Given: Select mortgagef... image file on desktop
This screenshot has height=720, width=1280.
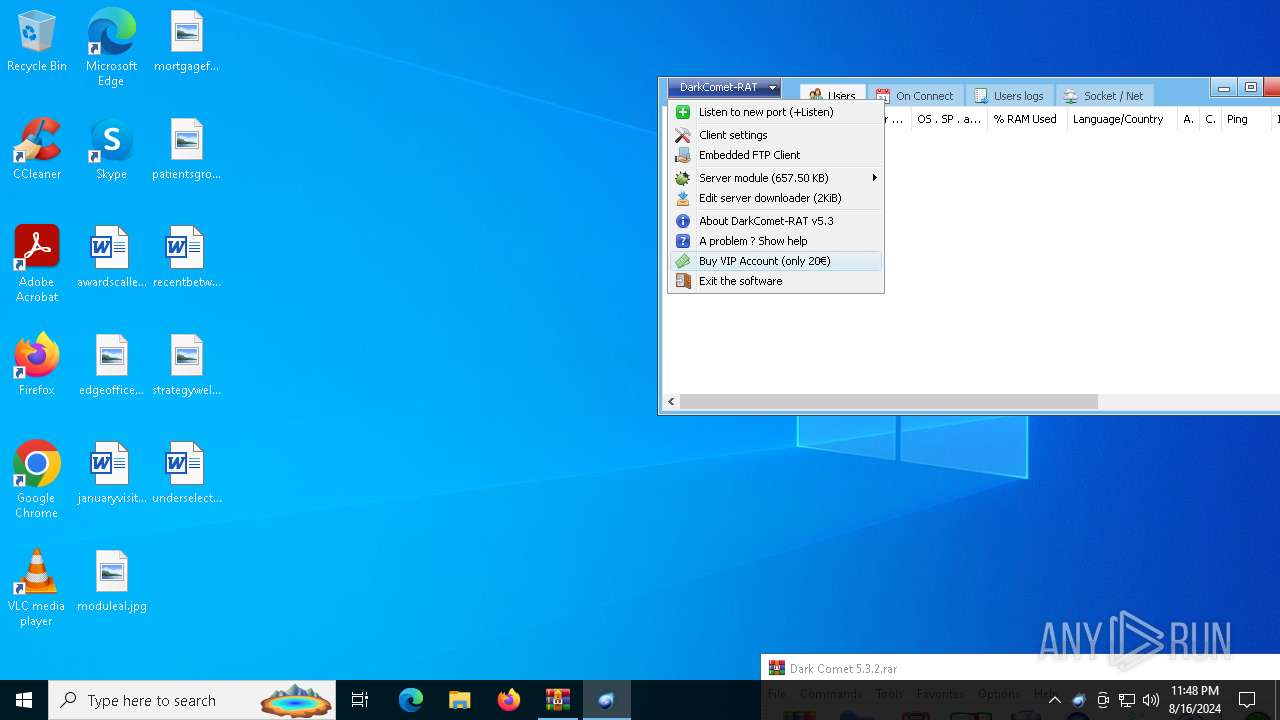Looking at the screenshot, I should coord(186,42).
